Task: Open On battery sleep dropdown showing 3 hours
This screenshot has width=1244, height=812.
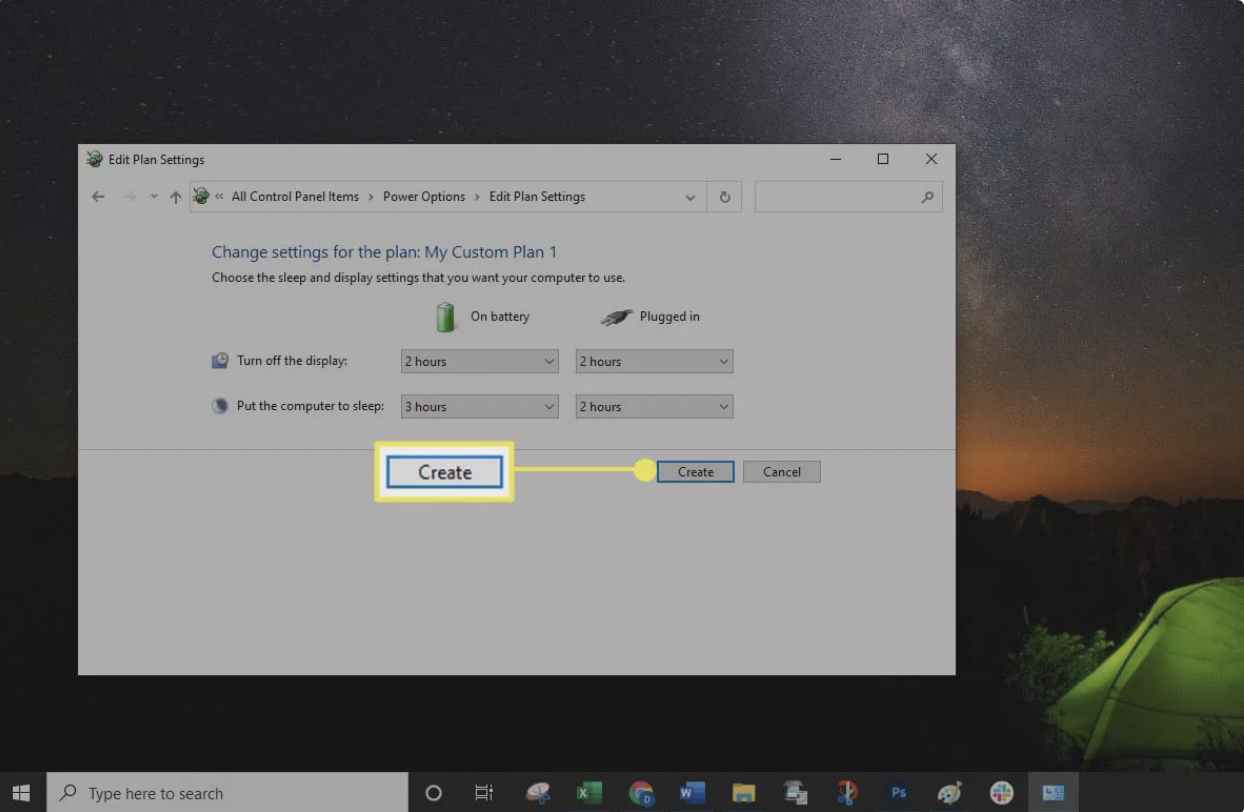Action: pyautogui.click(x=479, y=406)
